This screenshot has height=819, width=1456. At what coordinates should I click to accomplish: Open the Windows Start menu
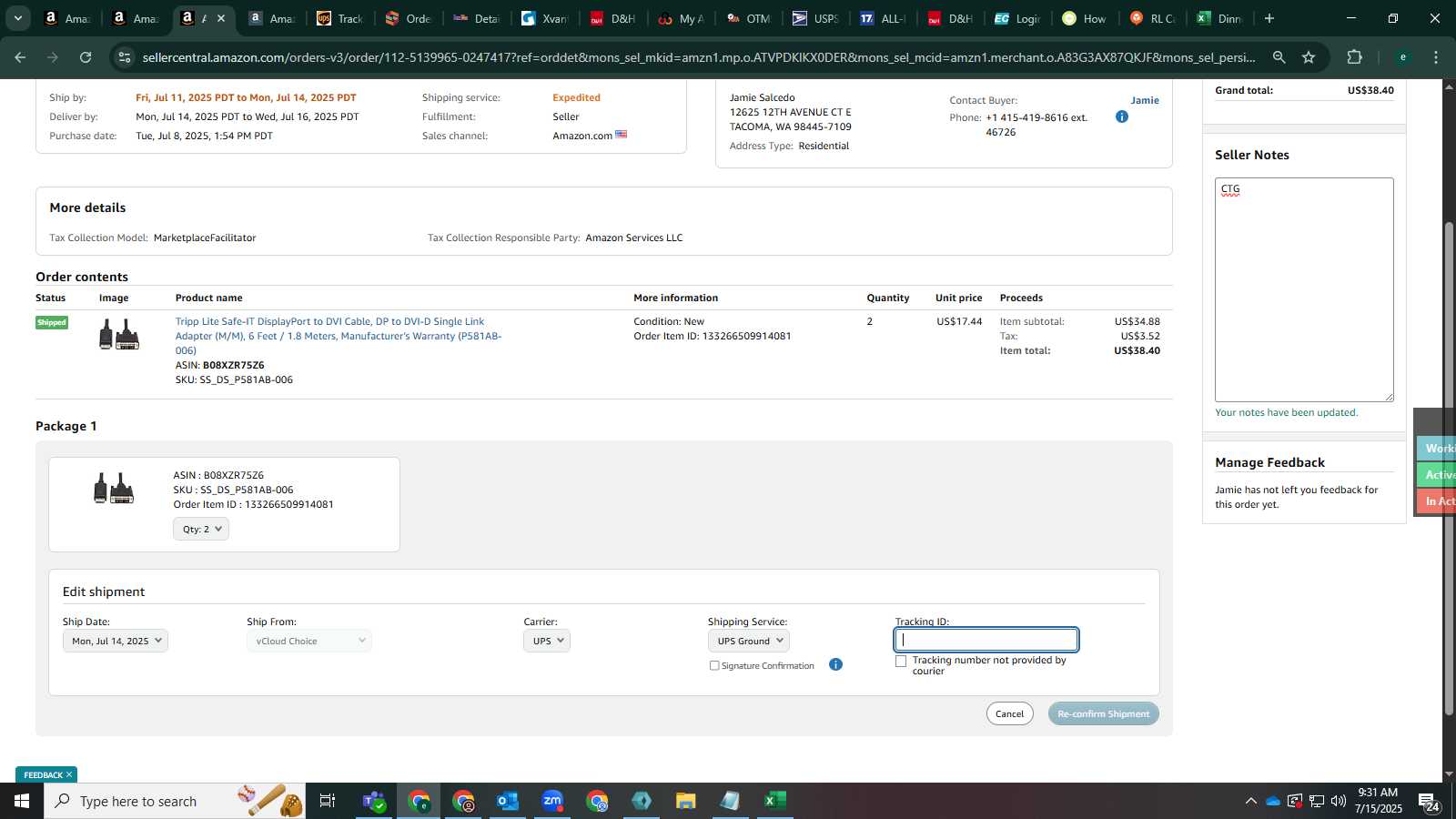point(22,801)
